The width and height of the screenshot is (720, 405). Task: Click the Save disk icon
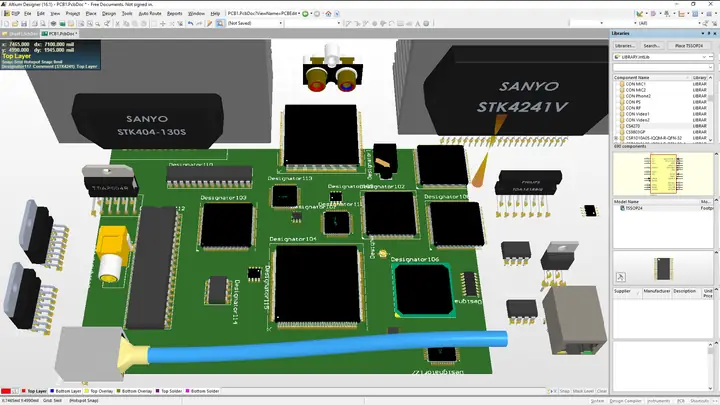[24, 23]
